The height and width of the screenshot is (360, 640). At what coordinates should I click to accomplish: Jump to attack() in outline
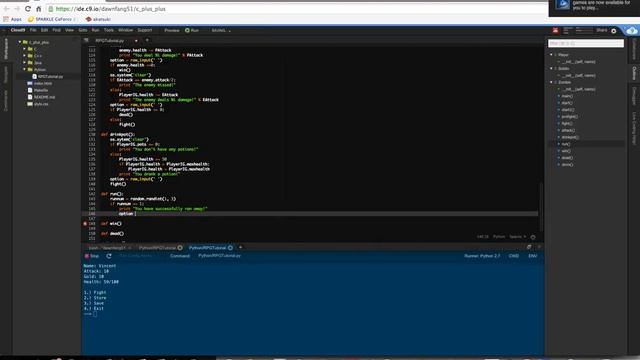pos(568,131)
